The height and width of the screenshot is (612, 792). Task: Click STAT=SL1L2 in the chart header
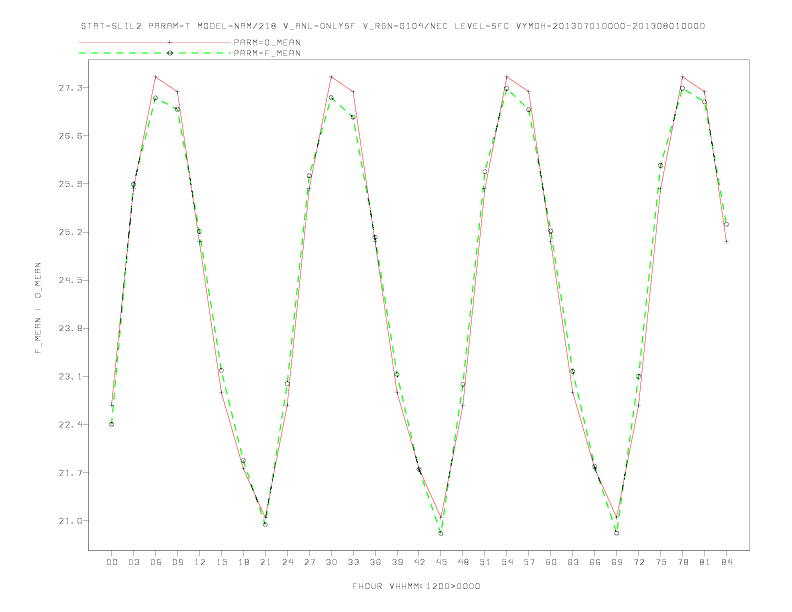[x=111, y=26]
